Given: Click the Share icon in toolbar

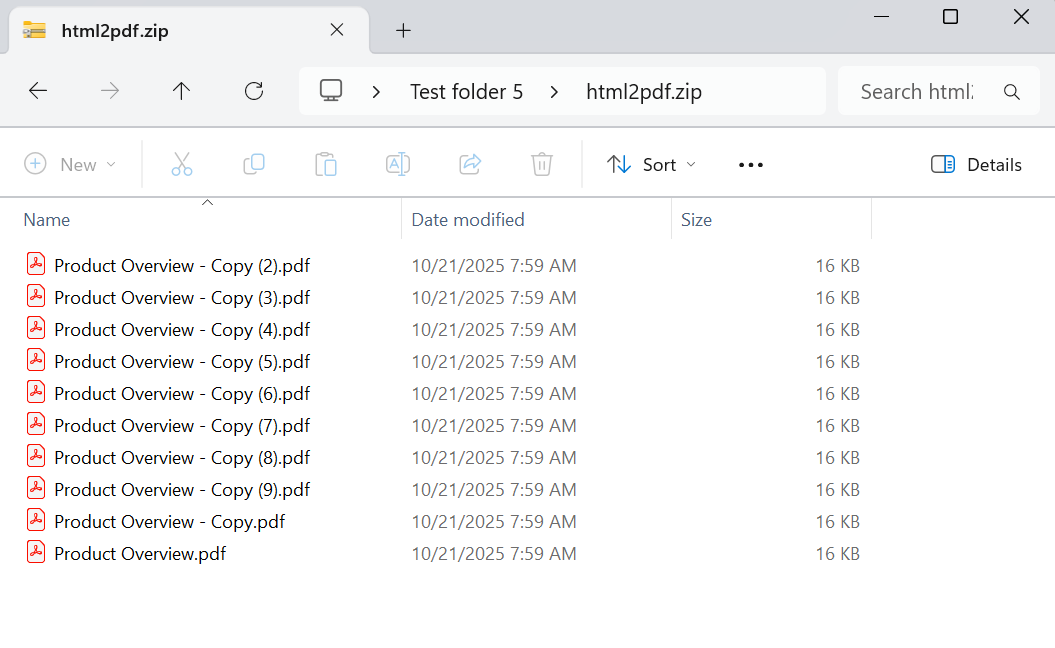Looking at the screenshot, I should 470,164.
